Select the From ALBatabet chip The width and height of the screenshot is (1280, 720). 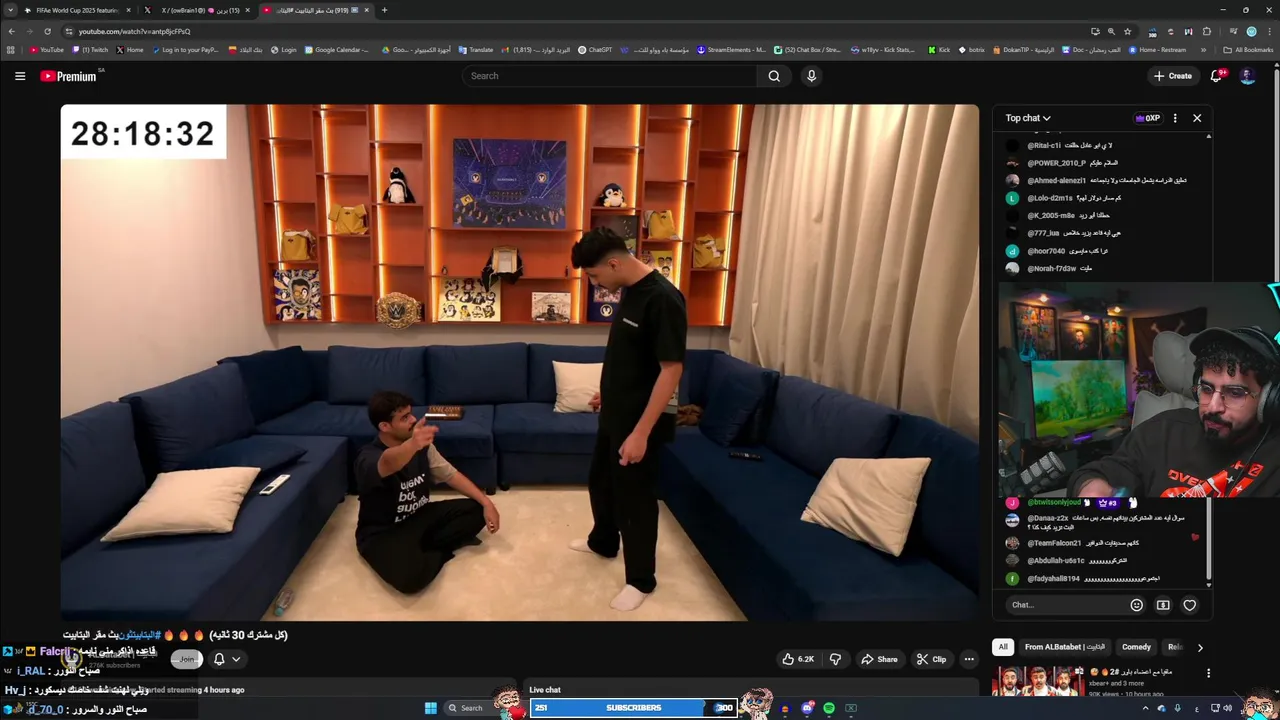(1065, 647)
